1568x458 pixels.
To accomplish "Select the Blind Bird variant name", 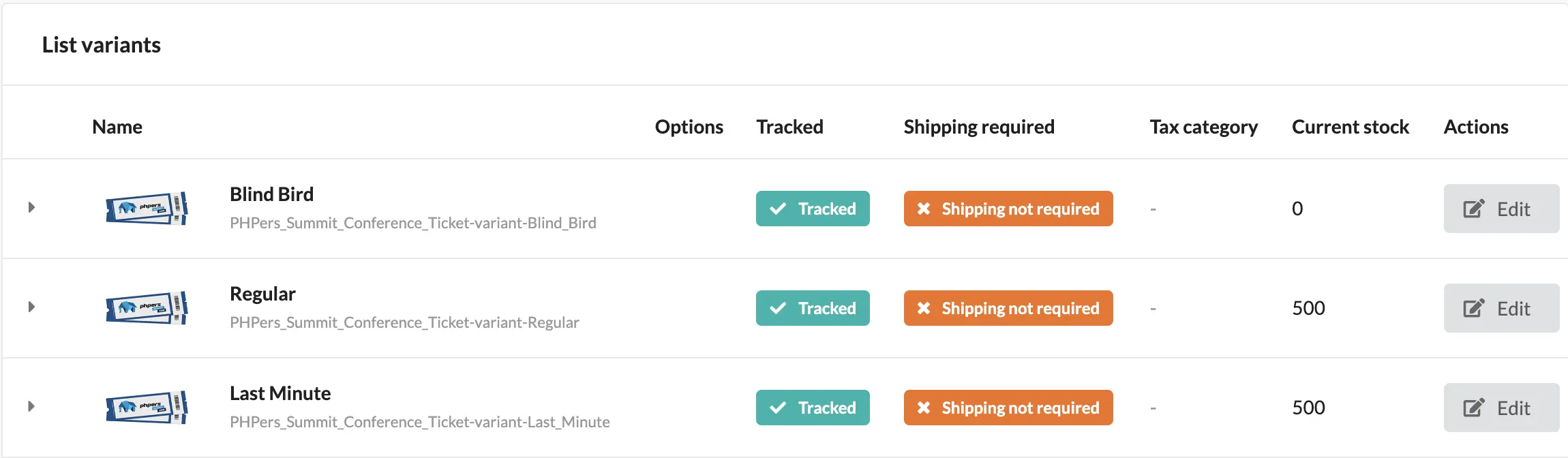I will pos(271,194).
